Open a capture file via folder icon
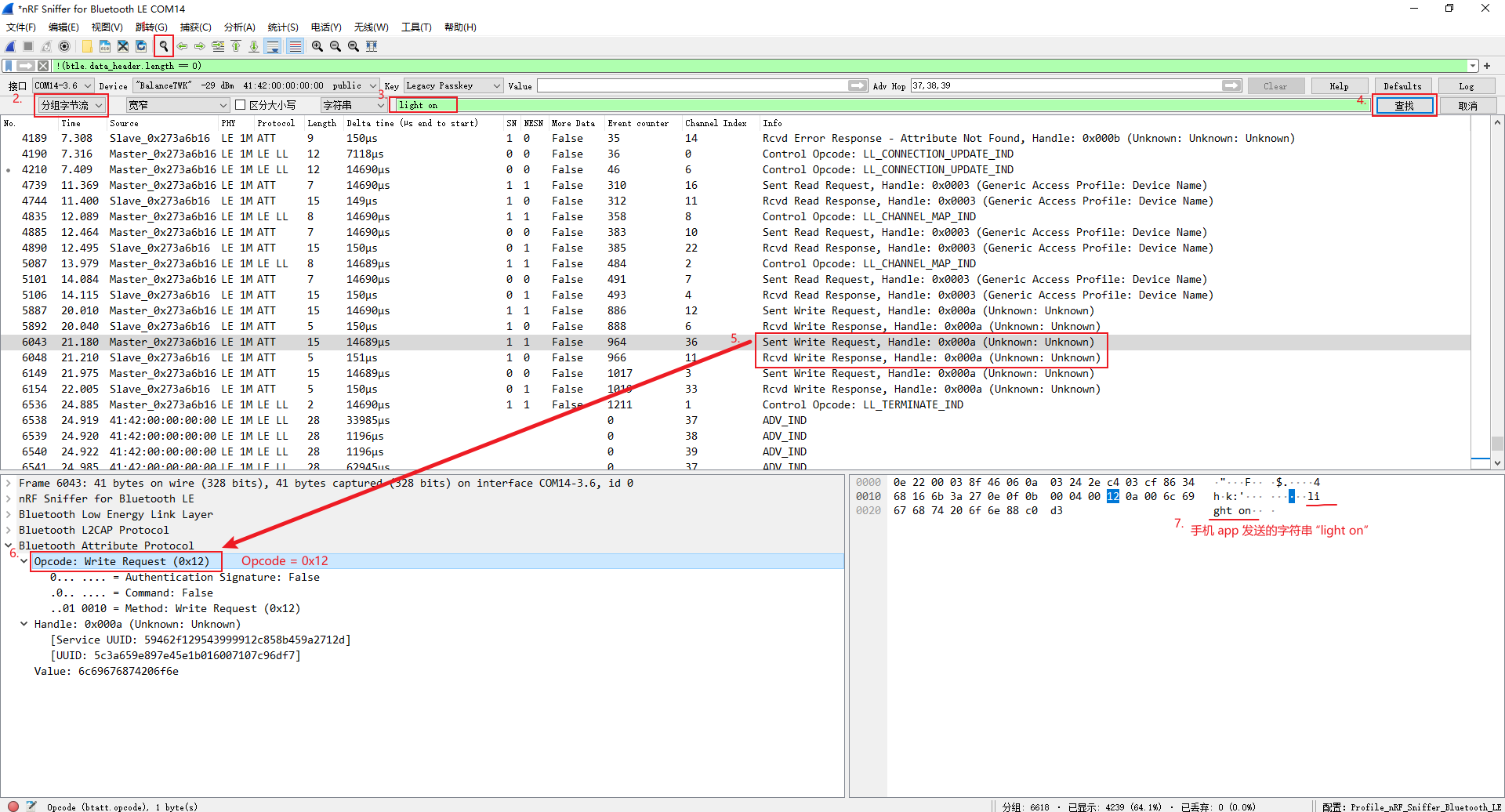Image resolution: width=1505 pixels, height=812 pixels. [87, 46]
